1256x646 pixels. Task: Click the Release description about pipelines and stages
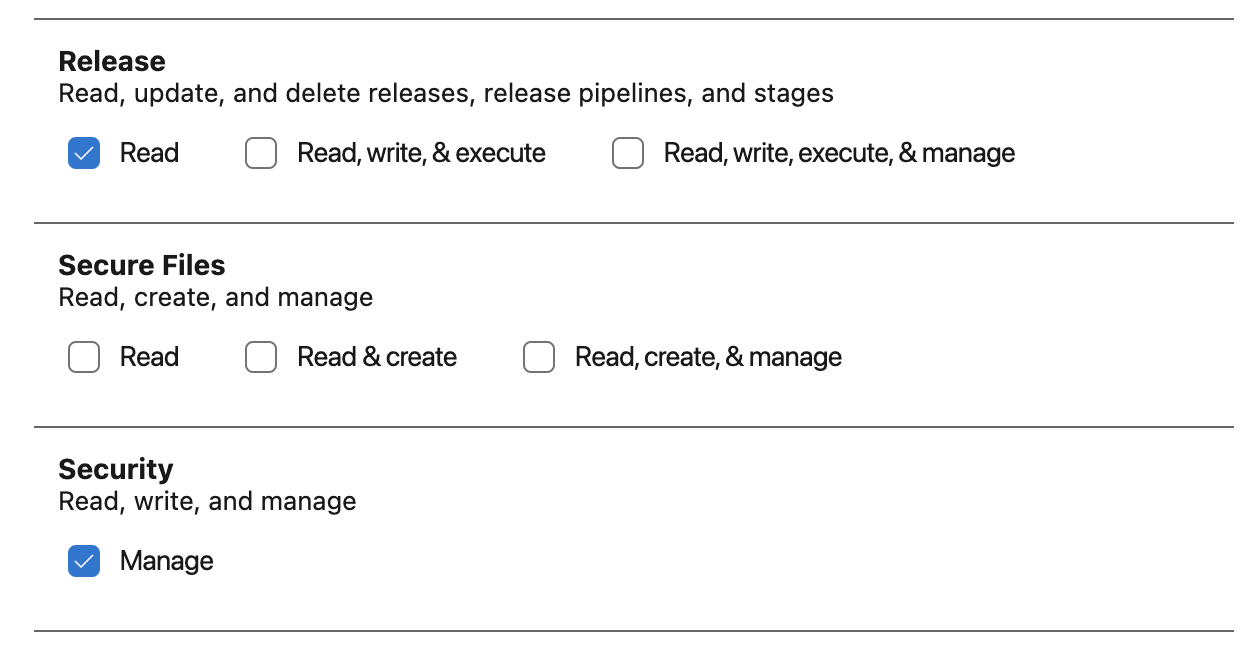click(x=446, y=94)
